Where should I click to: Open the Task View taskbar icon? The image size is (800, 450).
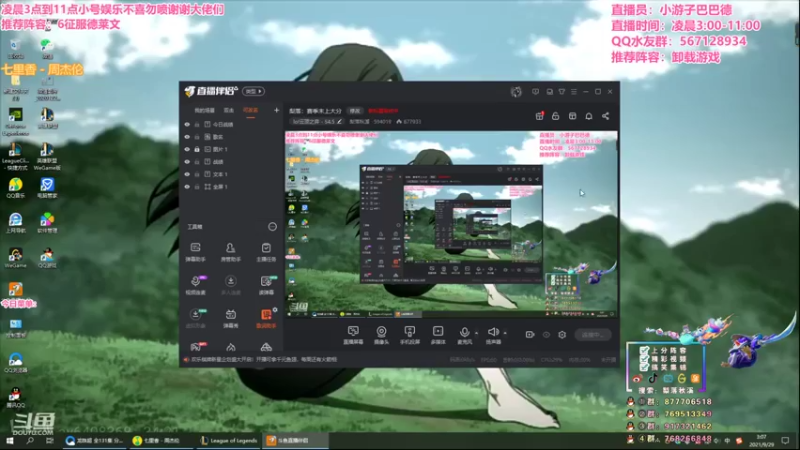pos(49,441)
